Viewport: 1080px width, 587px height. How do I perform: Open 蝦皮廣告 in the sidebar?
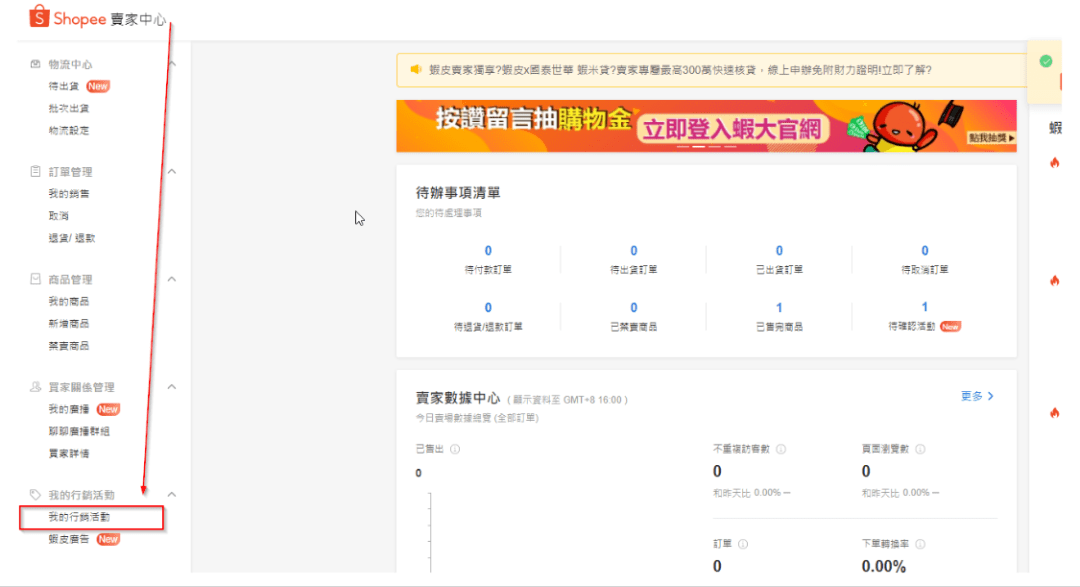(x=69, y=539)
